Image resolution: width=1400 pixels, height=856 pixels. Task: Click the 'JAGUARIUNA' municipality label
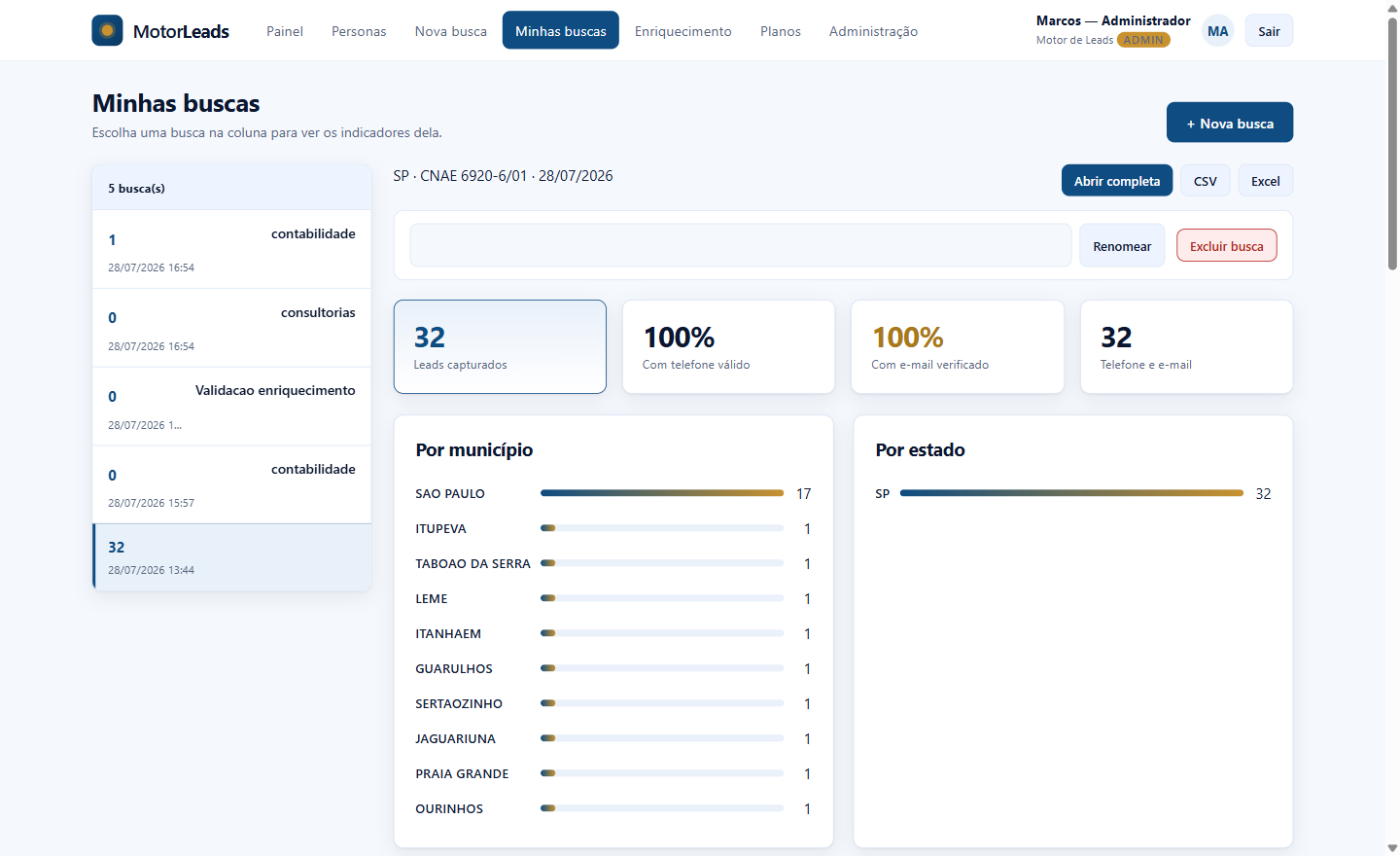(455, 739)
